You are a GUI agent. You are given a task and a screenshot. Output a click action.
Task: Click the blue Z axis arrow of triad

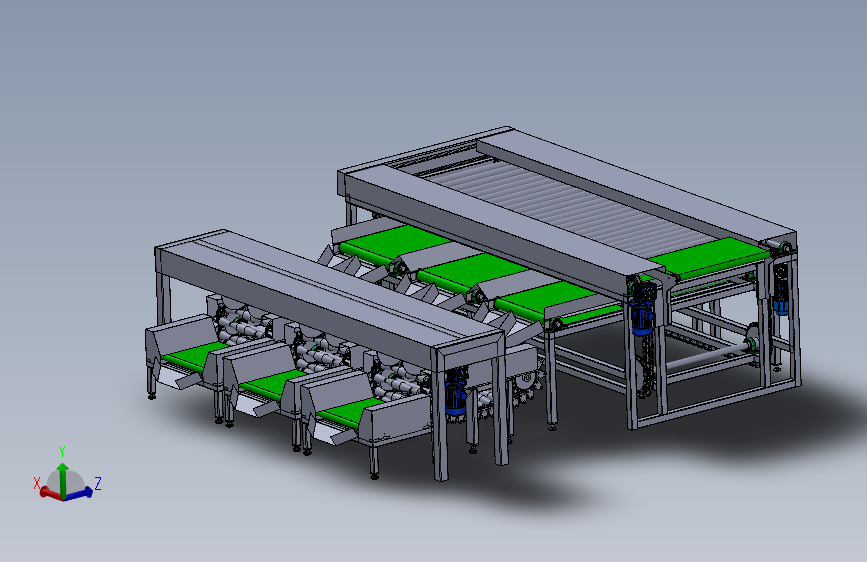click(x=79, y=493)
